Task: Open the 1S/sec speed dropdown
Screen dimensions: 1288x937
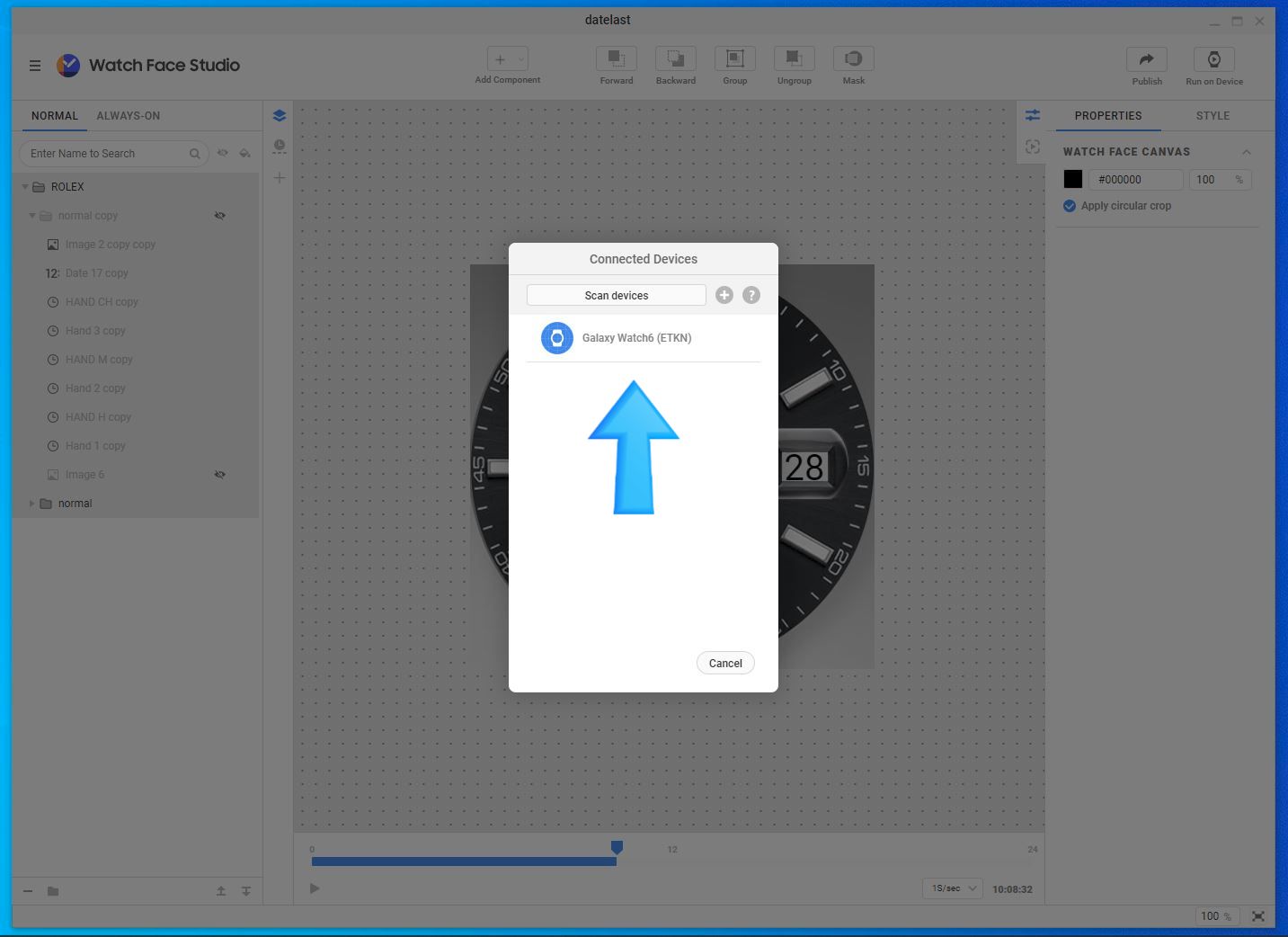Action: [x=953, y=888]
